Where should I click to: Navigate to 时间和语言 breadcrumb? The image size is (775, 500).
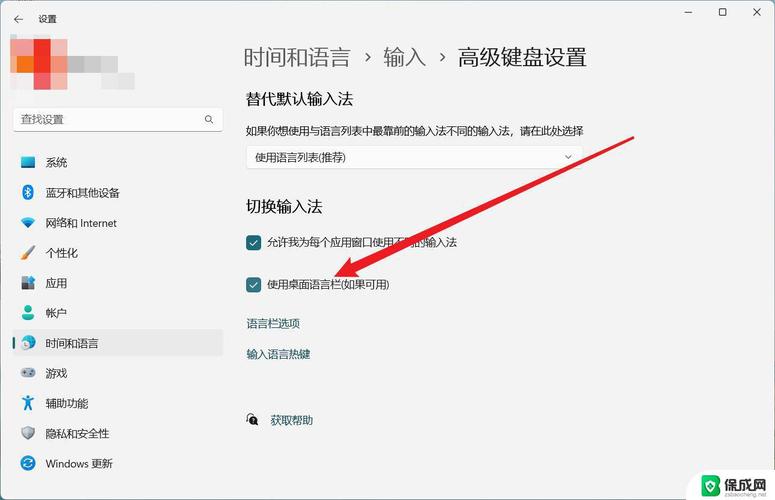click(297, 57)
